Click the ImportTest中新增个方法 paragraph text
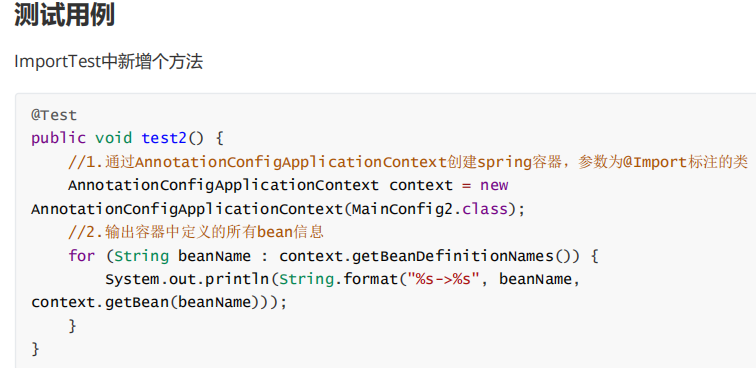The height and width of the screenshot is (368, 756). click(108, 62)
